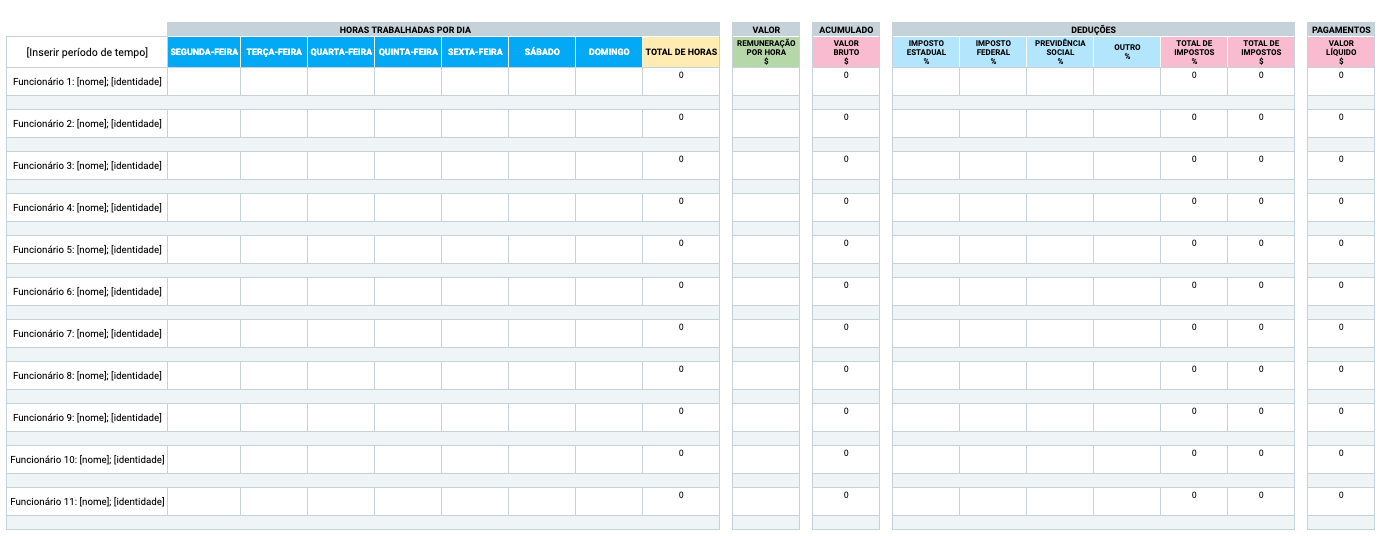Select the SEXTA-FEIRA column header
Screen dimensions: 1383x536
[x=475, y=52]
